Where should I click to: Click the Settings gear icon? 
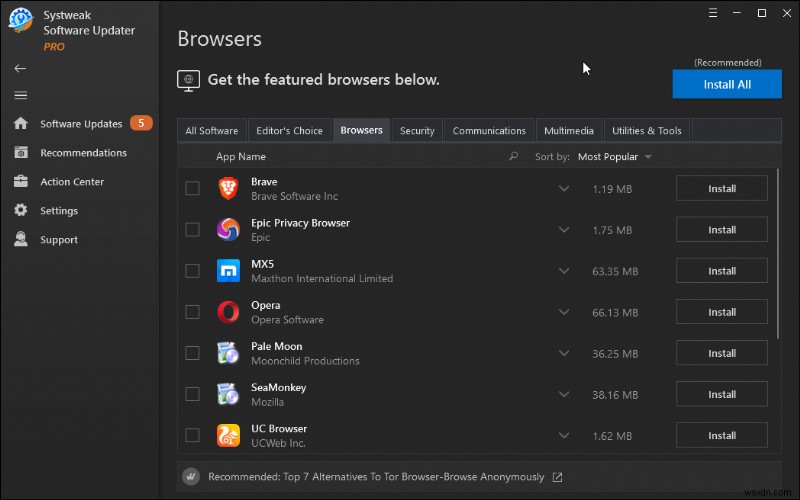(x=21, y=210)
